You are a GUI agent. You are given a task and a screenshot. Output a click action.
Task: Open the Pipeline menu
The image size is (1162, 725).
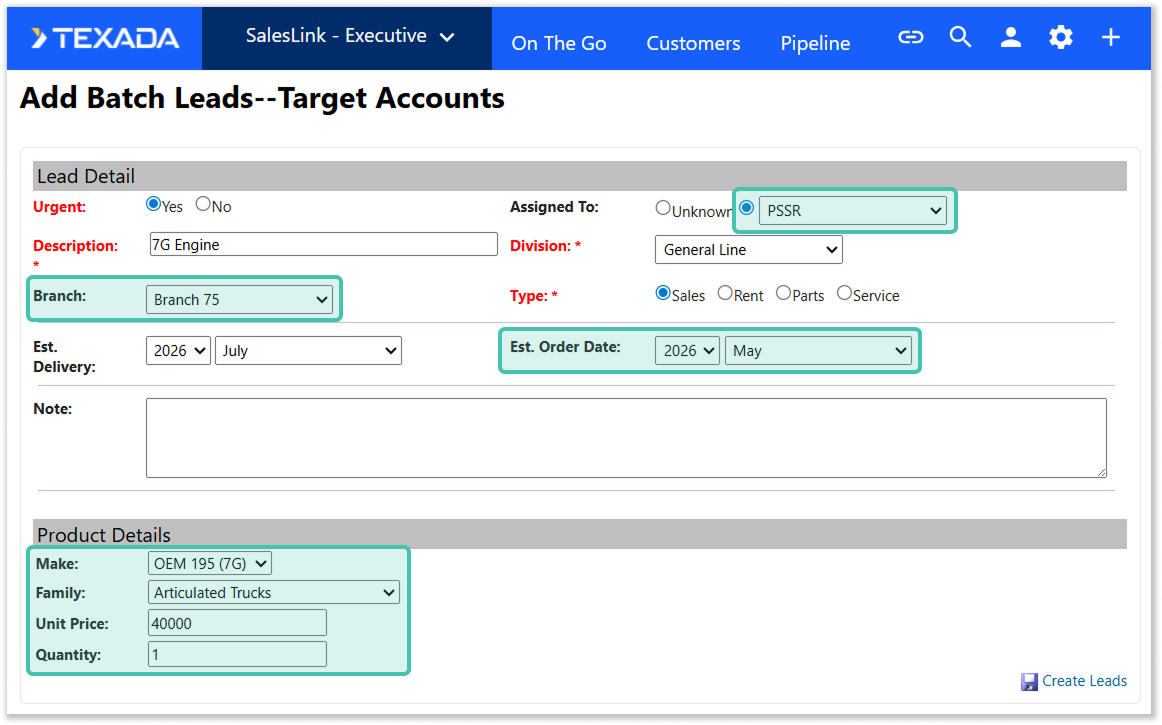[x=815, y=44]
